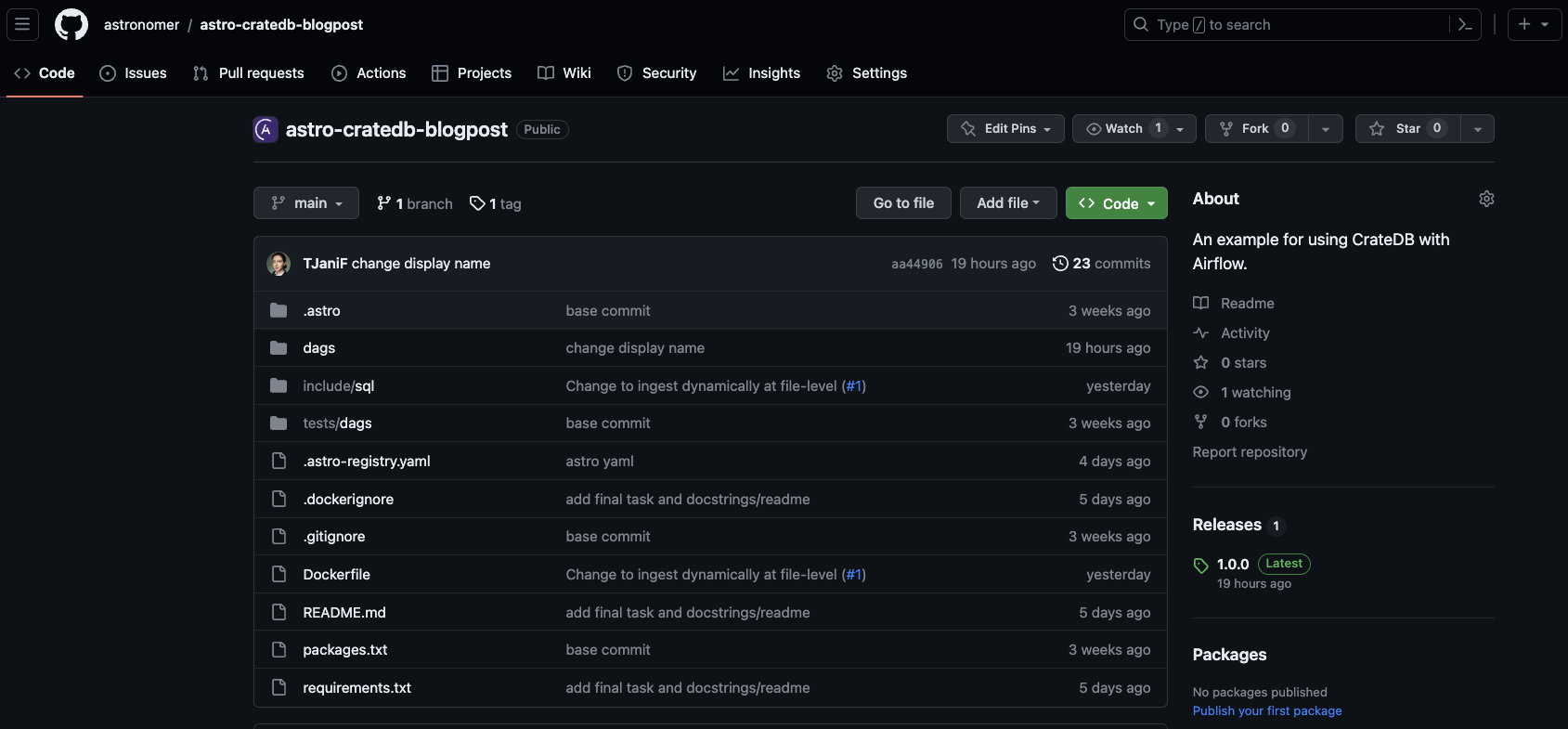Viewport: 1568px width, 729px height.
Task: Click the .dockerignore file icon
Action: click(279, 499)
